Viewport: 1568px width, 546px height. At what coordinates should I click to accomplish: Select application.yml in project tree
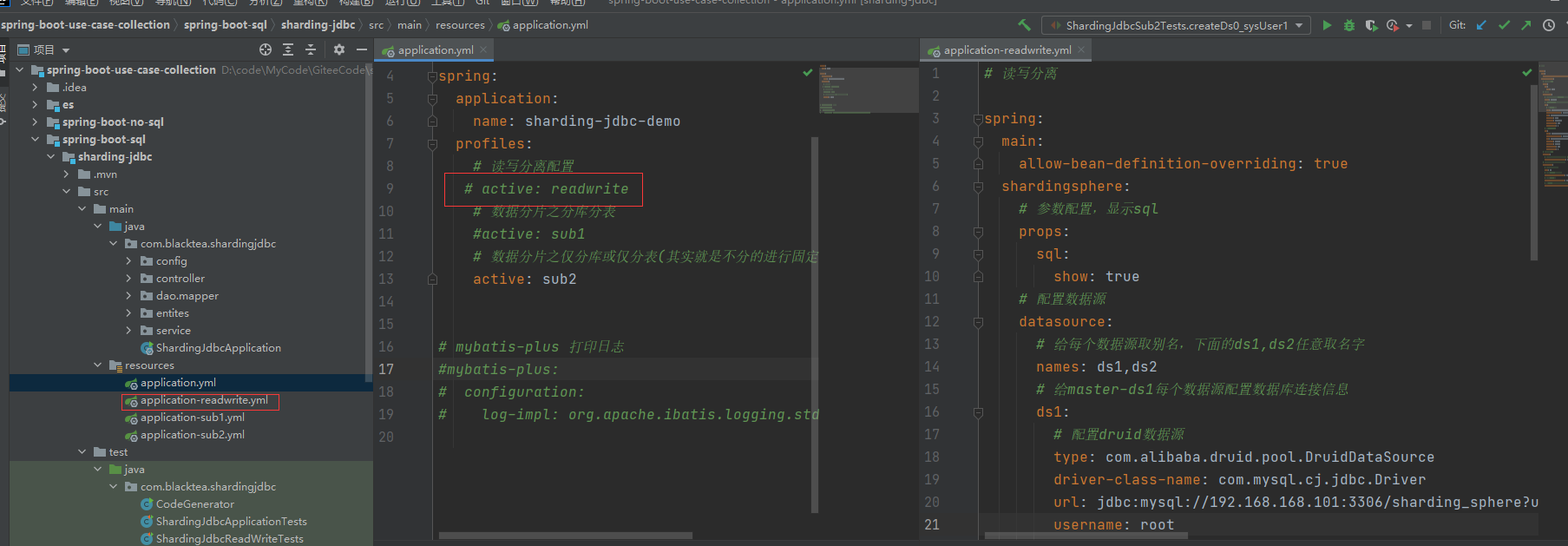pyautogui.click(x=178, y=383)
